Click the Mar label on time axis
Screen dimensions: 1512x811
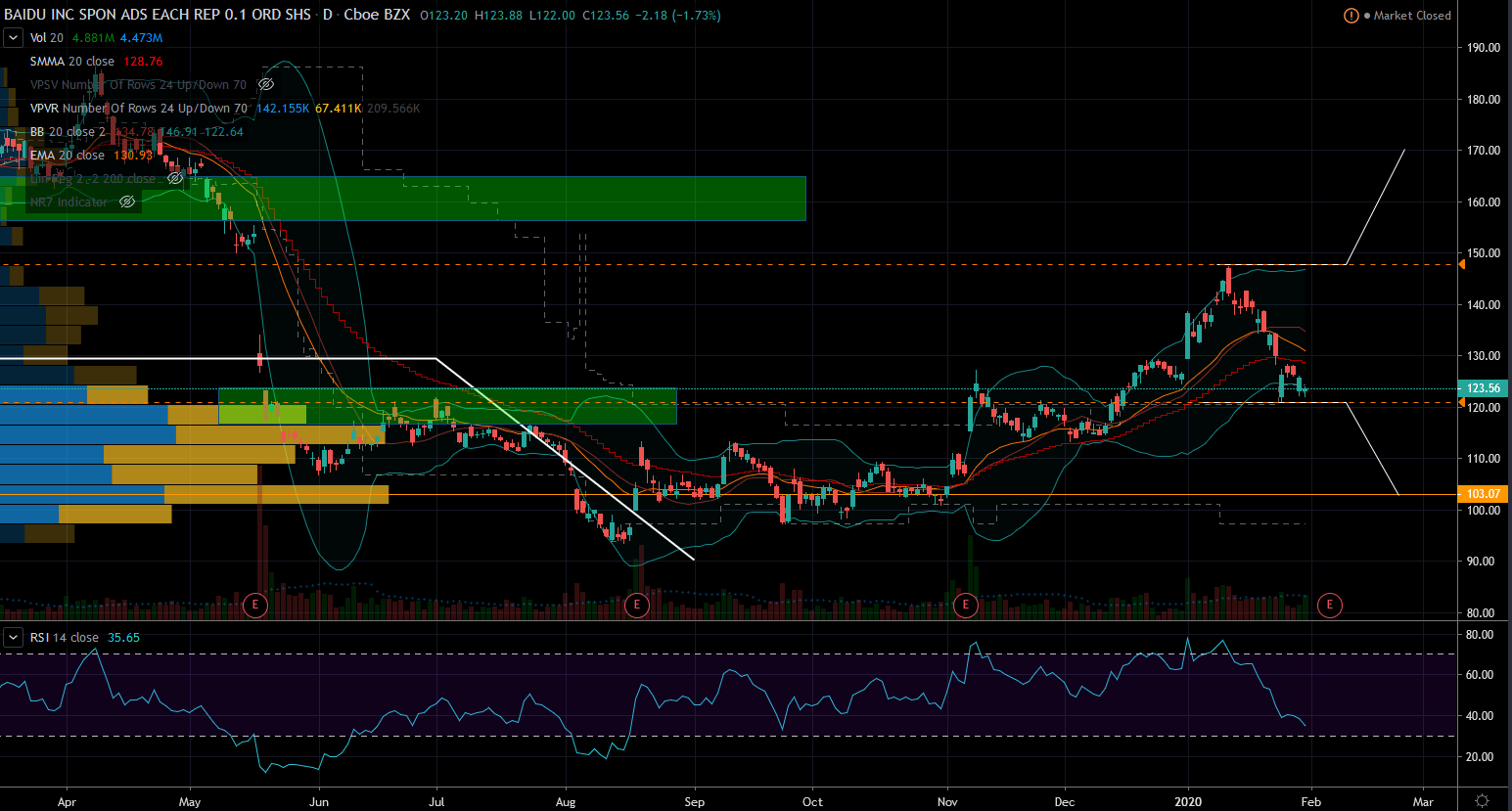point(1423,802)
